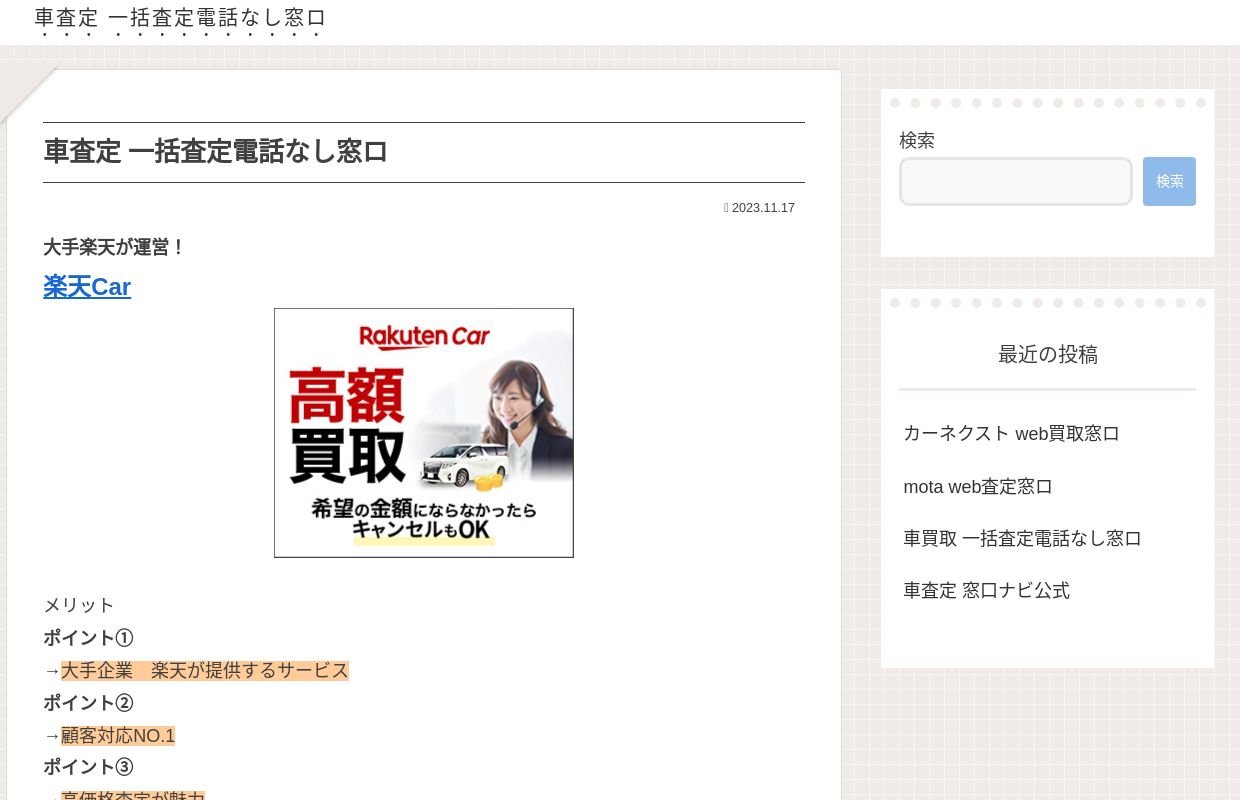Open recent post カーネクスト web買取窓口
The image size is (1240, 800).
pyautogui.click(x=1011, y=433)
